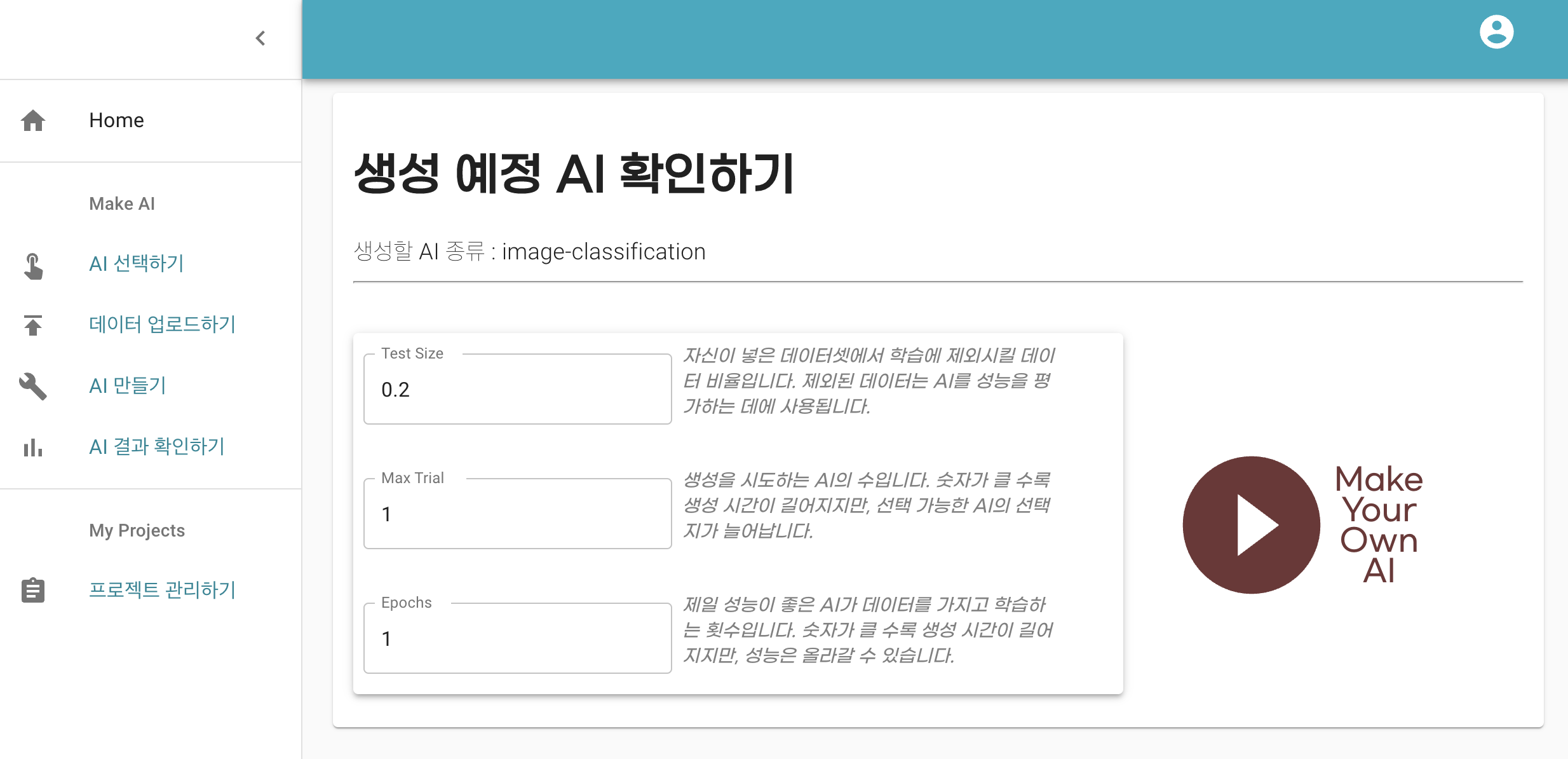Viewport: 1568px width, 759px height.
Task: Click the 생성 예정 AI 확인하기 heading
Action: (x=574, y=174)
